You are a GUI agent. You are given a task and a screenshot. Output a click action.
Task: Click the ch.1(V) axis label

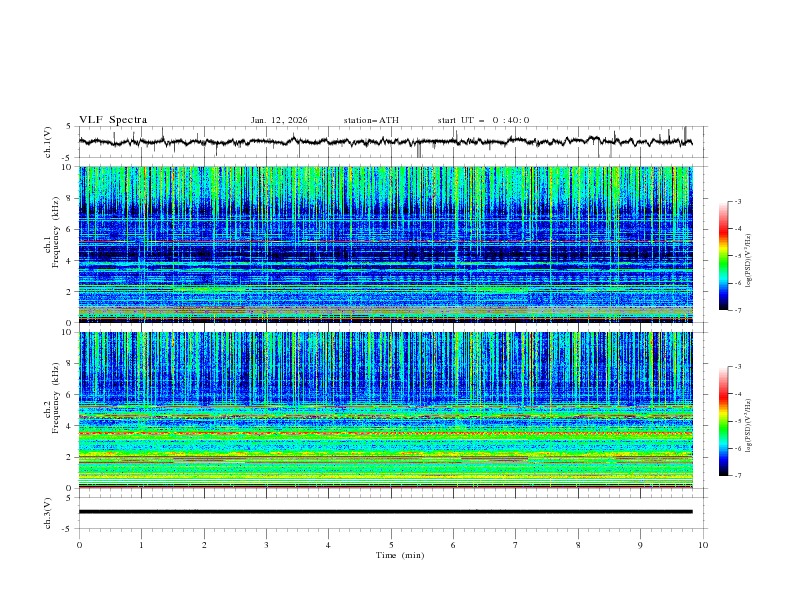[x=48, y=142]
